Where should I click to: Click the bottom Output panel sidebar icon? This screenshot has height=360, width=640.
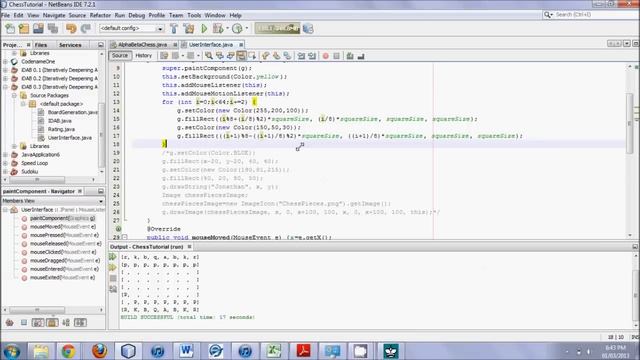click(x=113, y=289)
